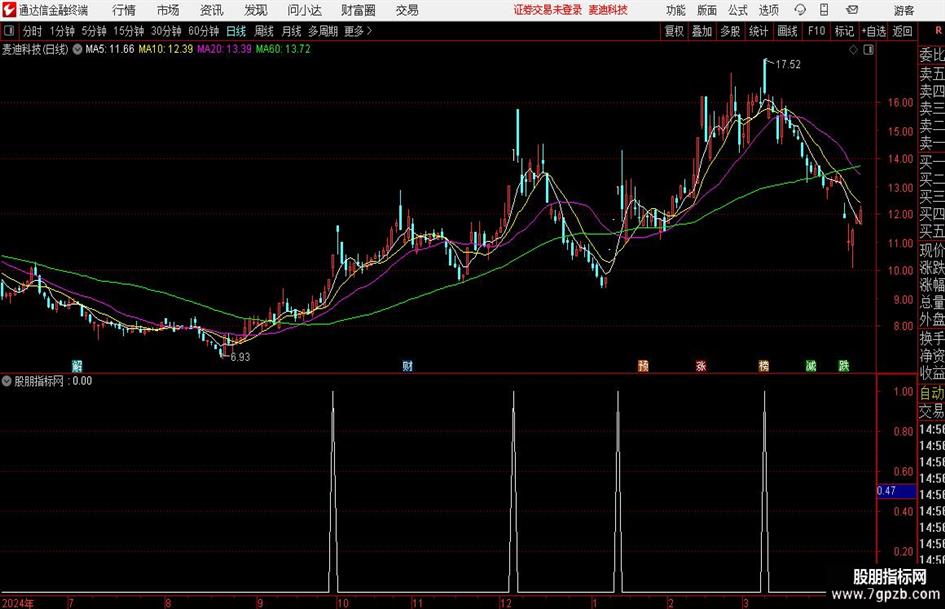
Task: Click the MA10: 12.39 indicator label
Action: point(166,49)
